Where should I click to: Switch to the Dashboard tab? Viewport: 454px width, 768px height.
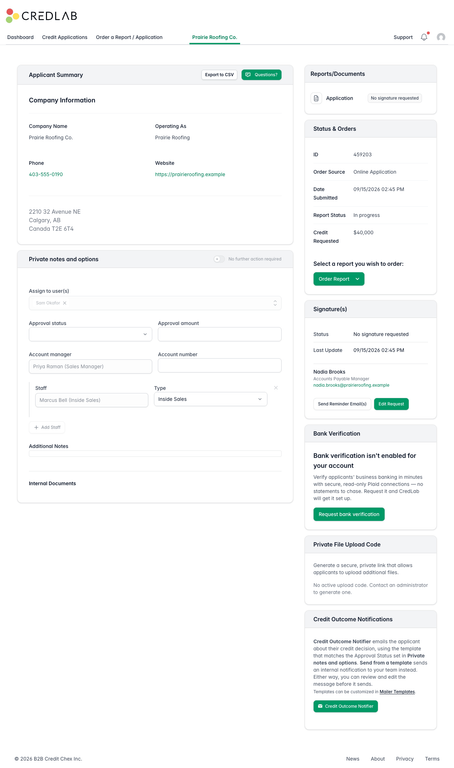21,37
